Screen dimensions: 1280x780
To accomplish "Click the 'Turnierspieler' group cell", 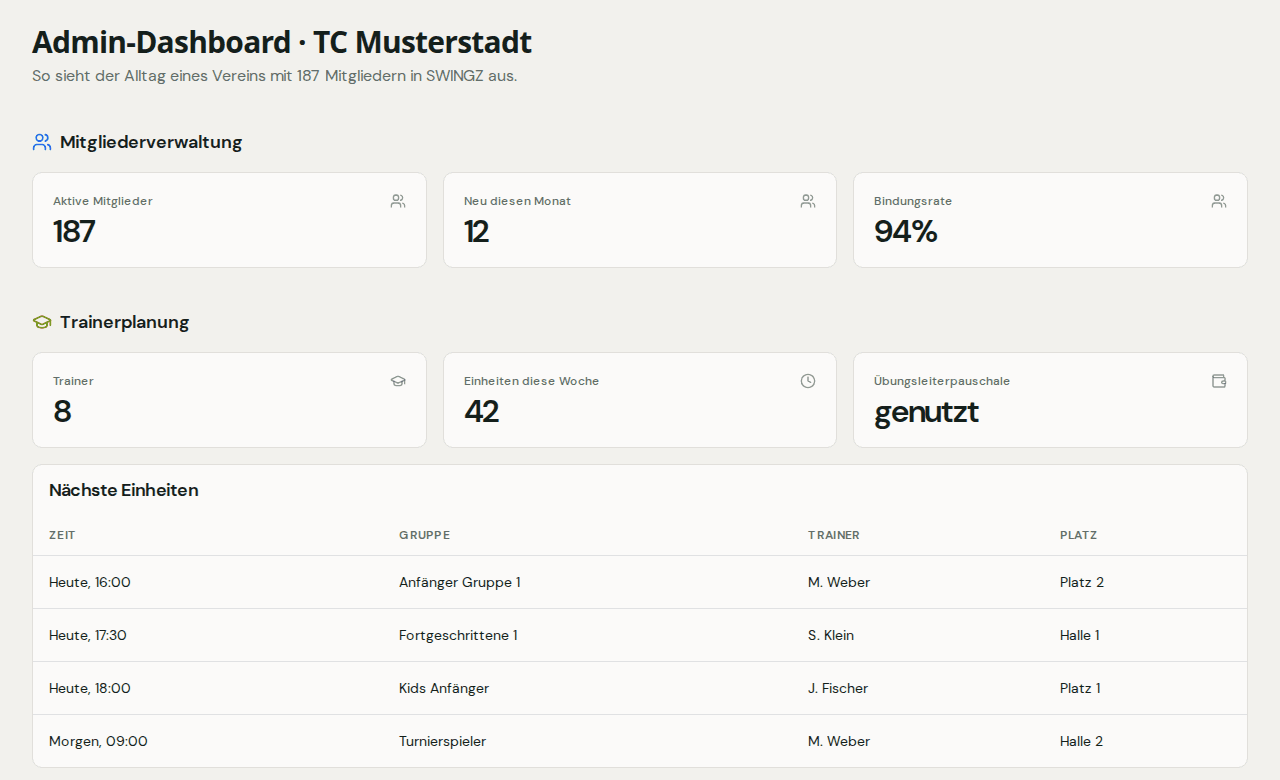I will (x=442, y=741).
